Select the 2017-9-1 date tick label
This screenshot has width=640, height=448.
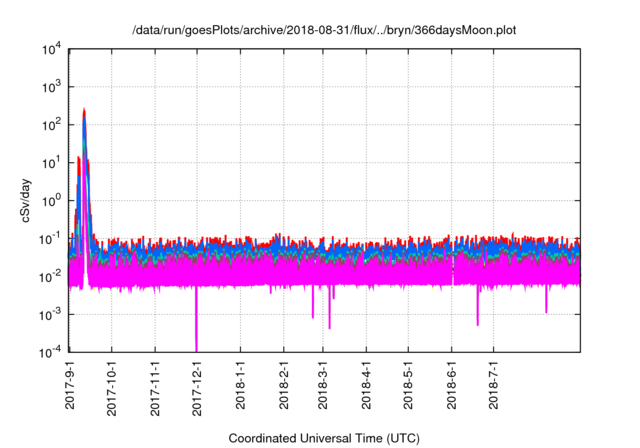(71, 385)
